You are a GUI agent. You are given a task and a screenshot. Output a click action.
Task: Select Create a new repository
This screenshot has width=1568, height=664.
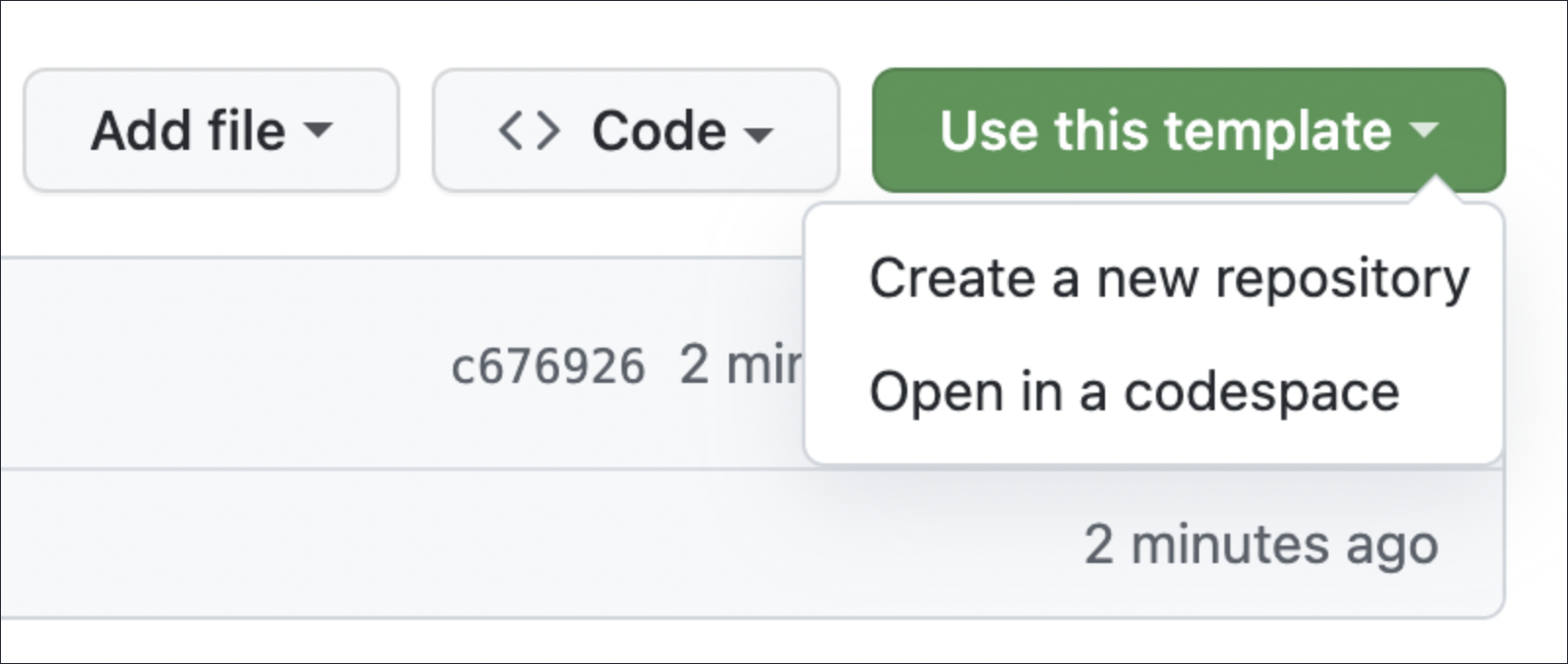pyautogui.click(x=1169, y=279)
